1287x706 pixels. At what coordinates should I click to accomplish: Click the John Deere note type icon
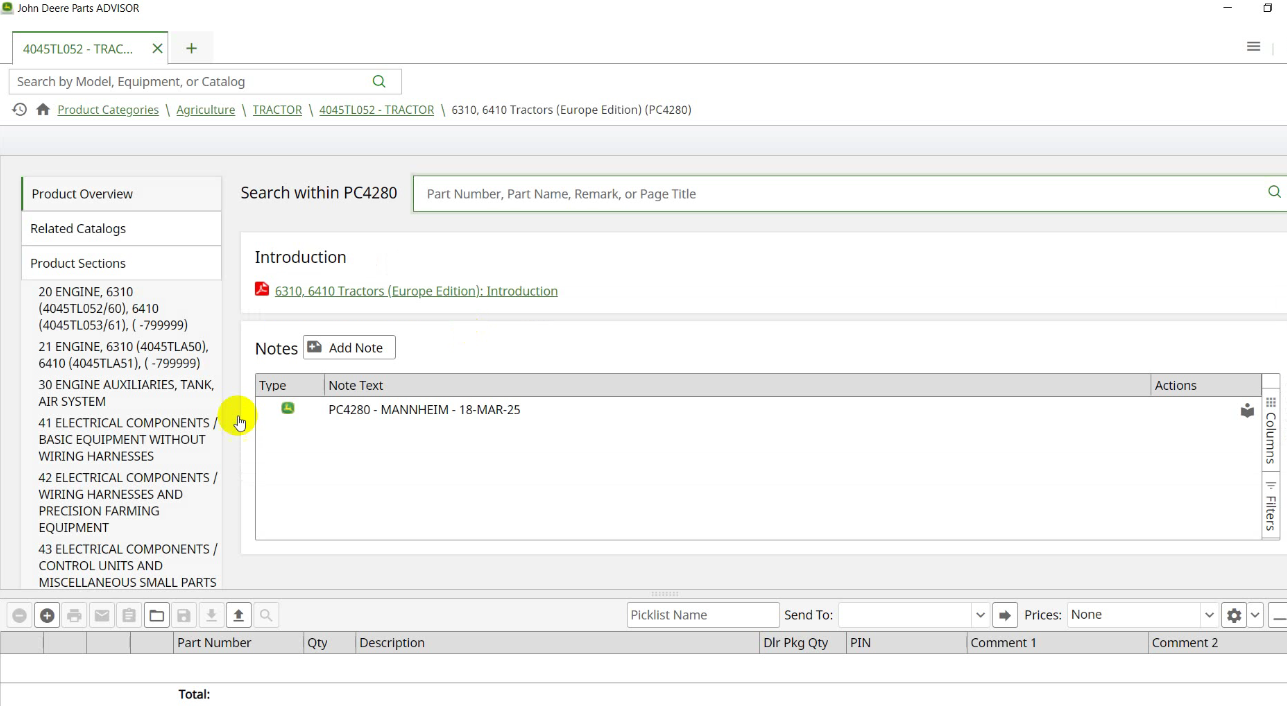pyautogui.click(x=288, y=408)
